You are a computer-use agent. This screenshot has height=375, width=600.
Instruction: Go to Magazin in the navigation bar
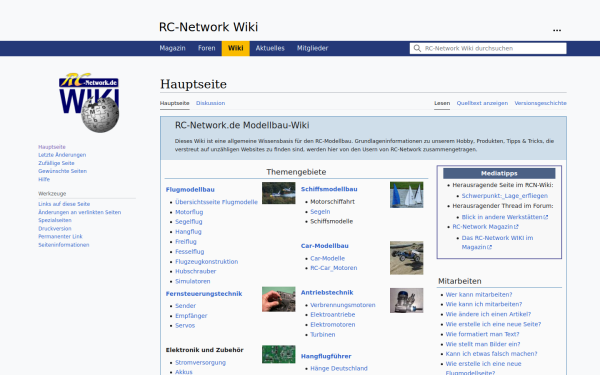[x=172, y=48]
